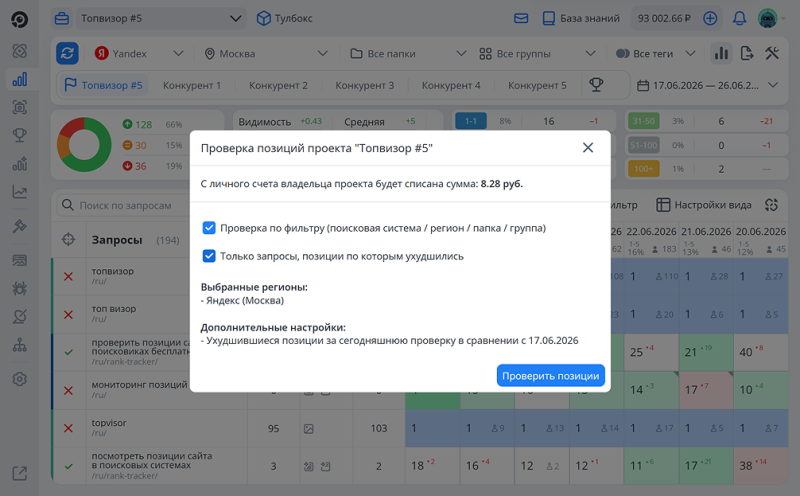The width and height of the screenshot is (800, 496).
Task: Click the export file icon in toolbar
Action: (x=746, y=53)
